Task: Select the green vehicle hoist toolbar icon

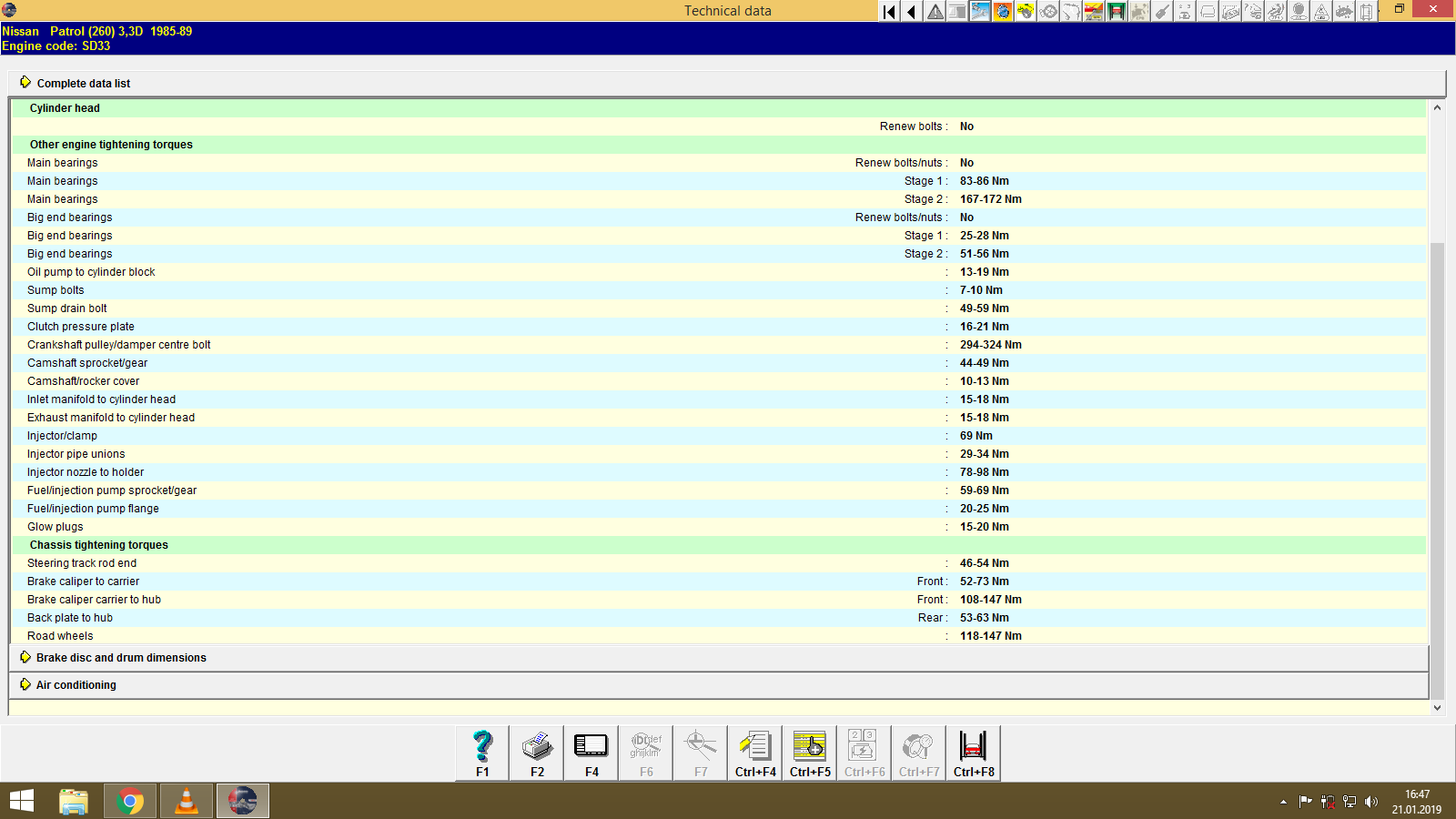Action: [x=1115, y=12]
